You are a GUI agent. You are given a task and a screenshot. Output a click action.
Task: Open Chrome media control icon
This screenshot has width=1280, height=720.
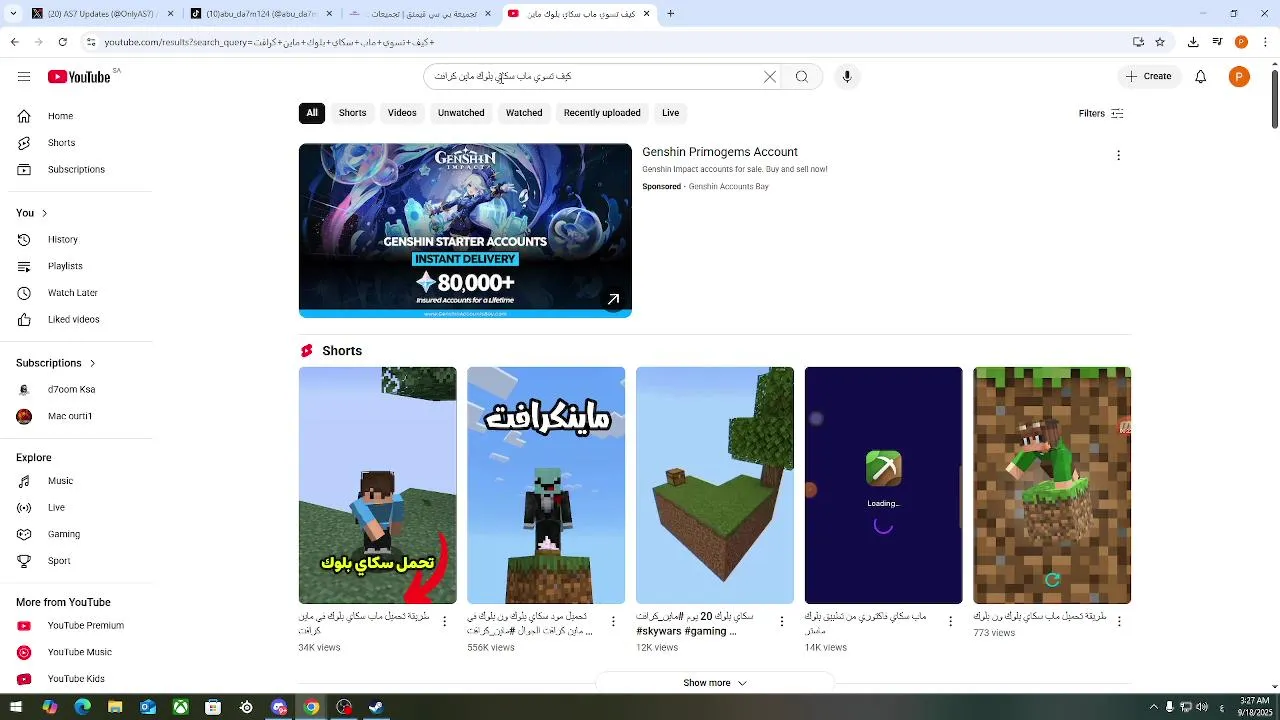click(1217, 42)
